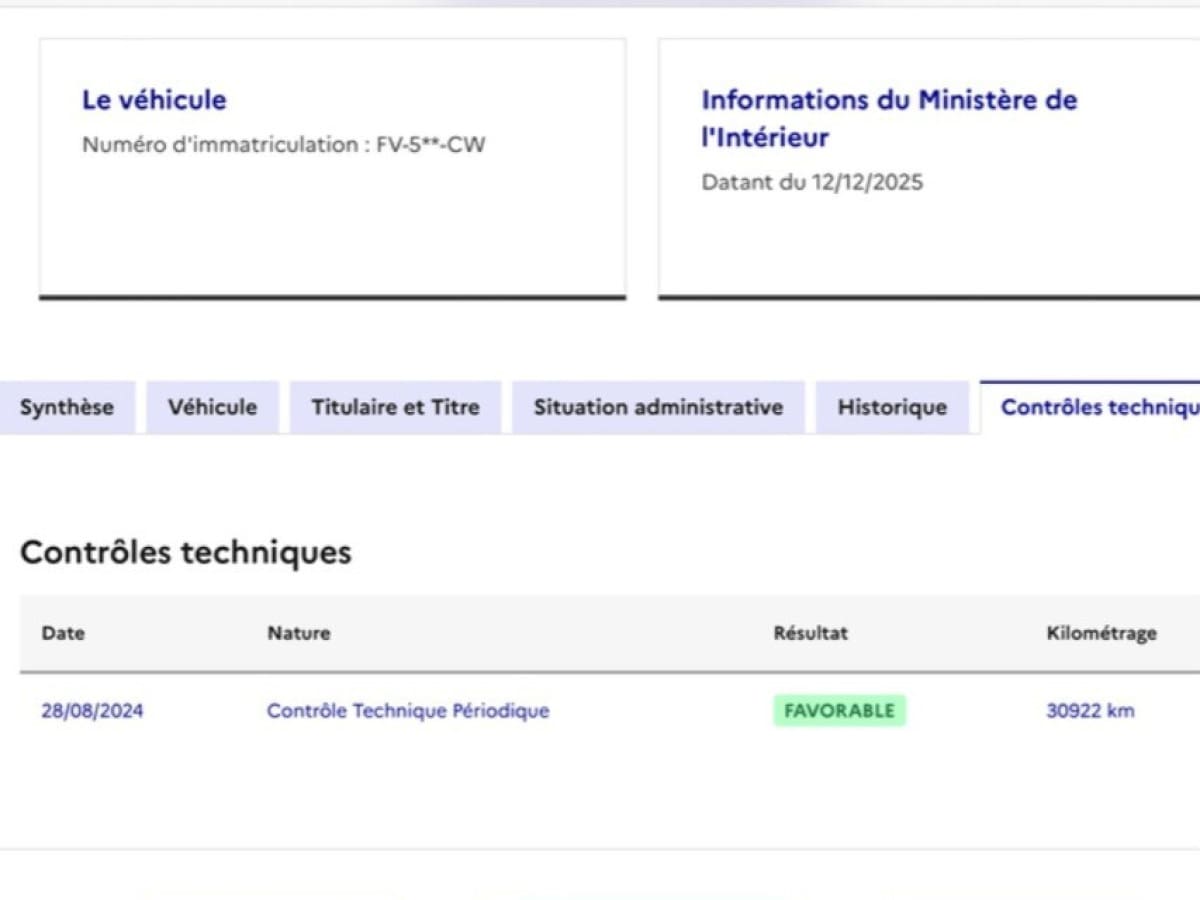Open the Contrôle Technique Périodique entry
1200x900 pixels.
(408, 711)
